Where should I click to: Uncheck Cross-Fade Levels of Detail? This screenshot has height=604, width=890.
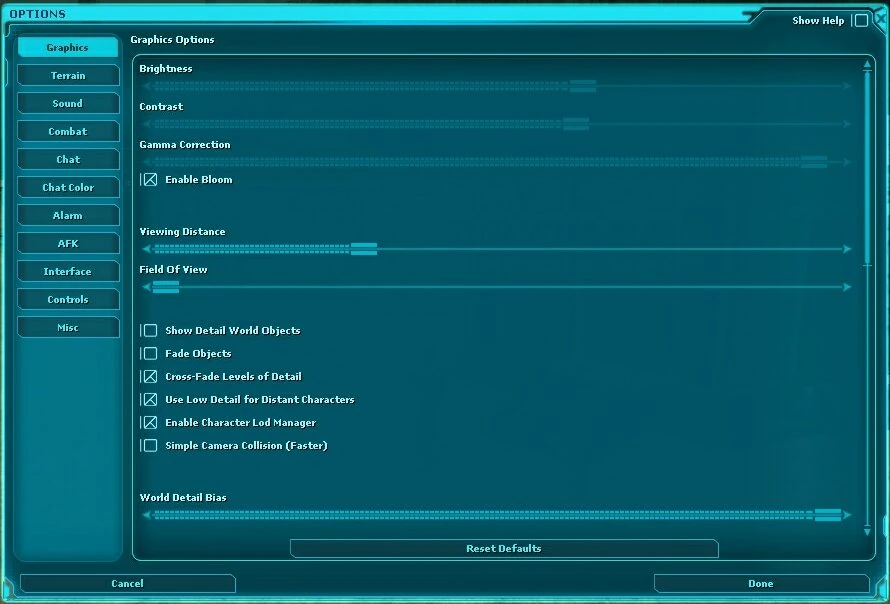(150, 376)
